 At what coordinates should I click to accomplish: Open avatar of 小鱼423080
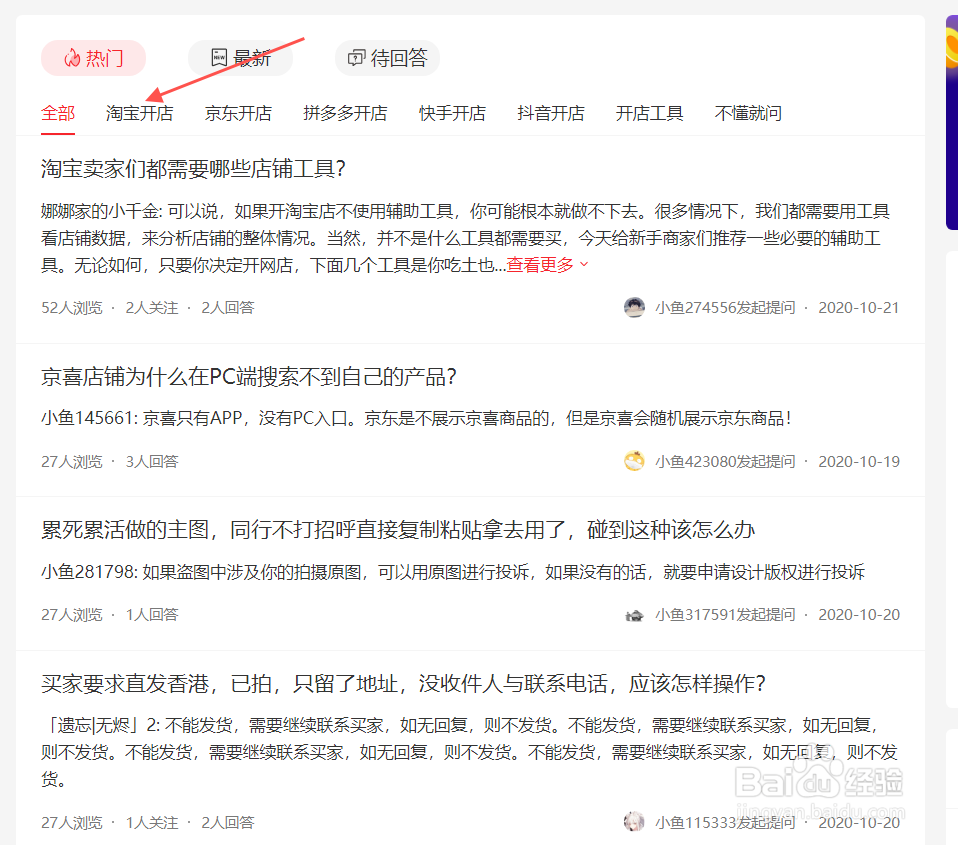click(x=634, y=461)
